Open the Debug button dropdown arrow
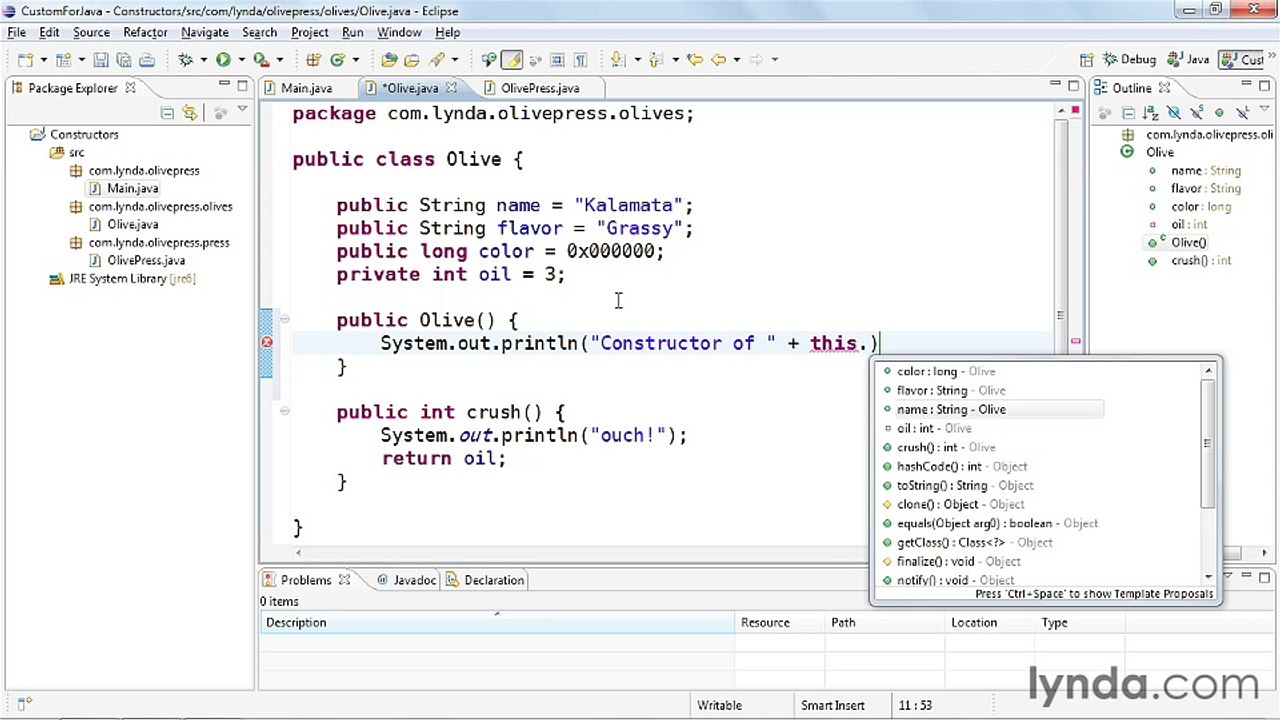Viewport: 1280px width, 720px height. (202, 60)
